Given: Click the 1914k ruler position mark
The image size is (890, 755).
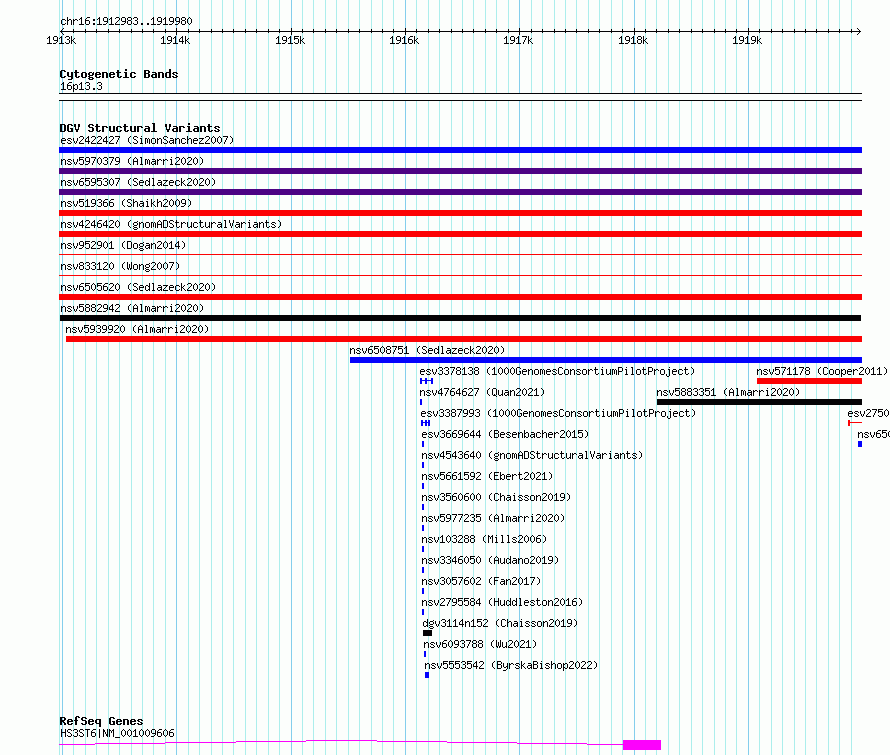Looking at the screenshot, I should coord(175,40).
